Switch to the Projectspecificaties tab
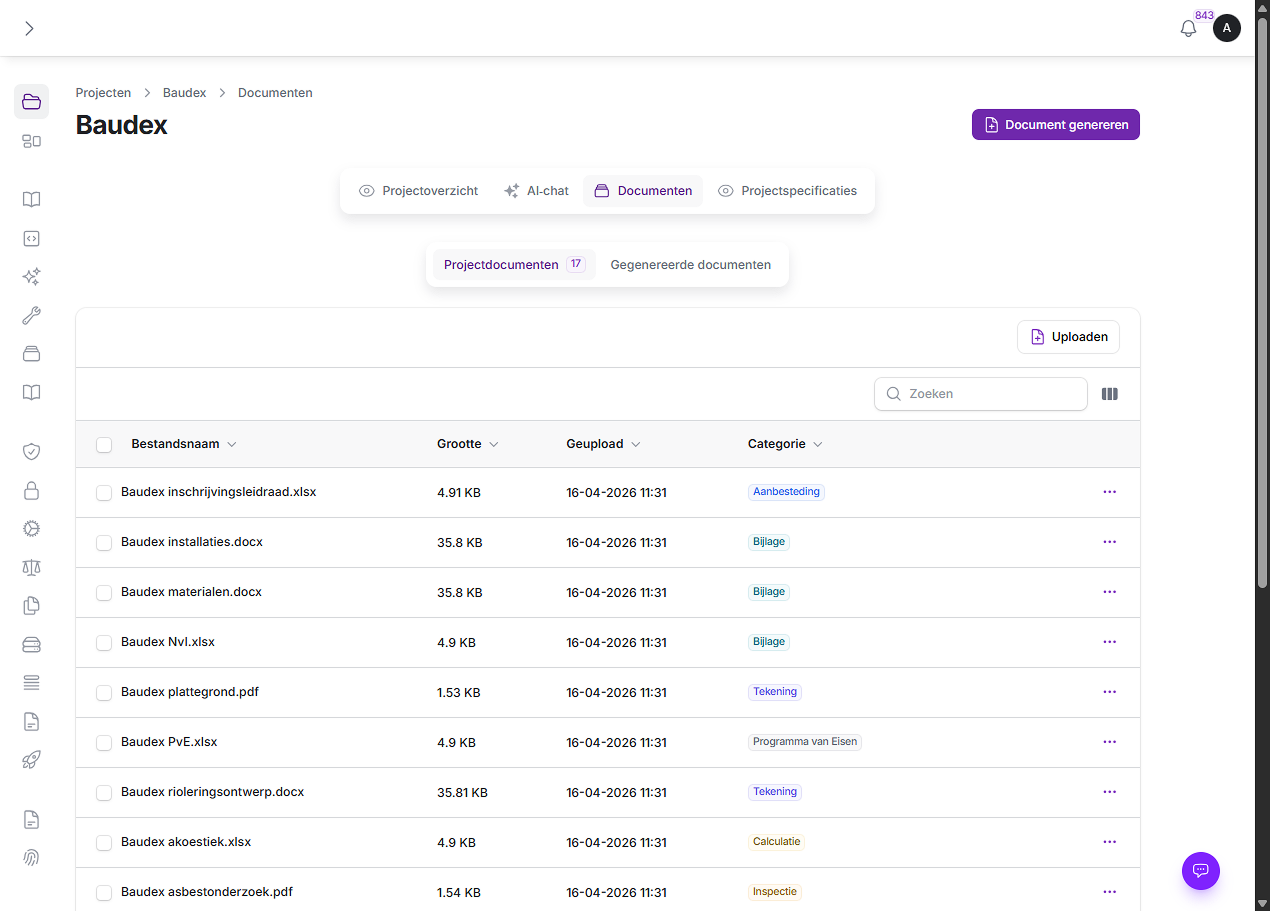Screen dimensions: 1270x911 [788, 191]
